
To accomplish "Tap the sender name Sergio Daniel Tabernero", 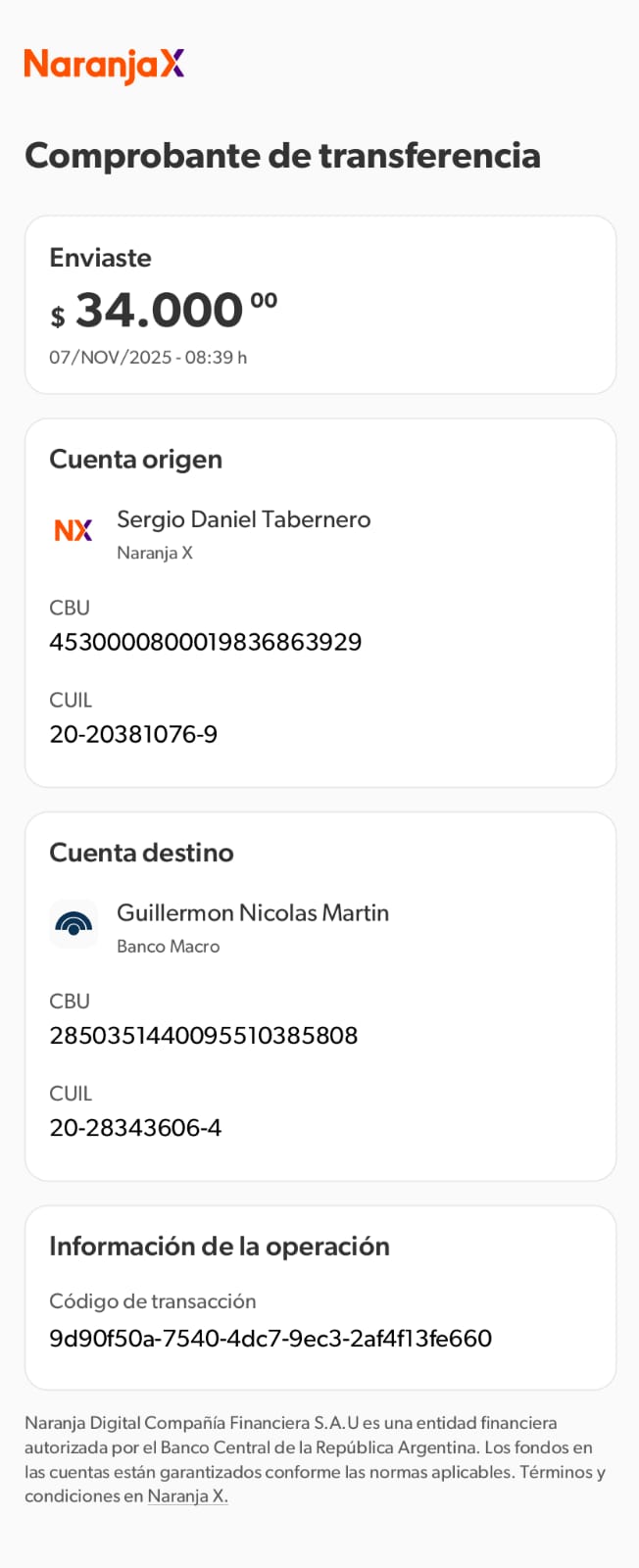I will (243, 519).
